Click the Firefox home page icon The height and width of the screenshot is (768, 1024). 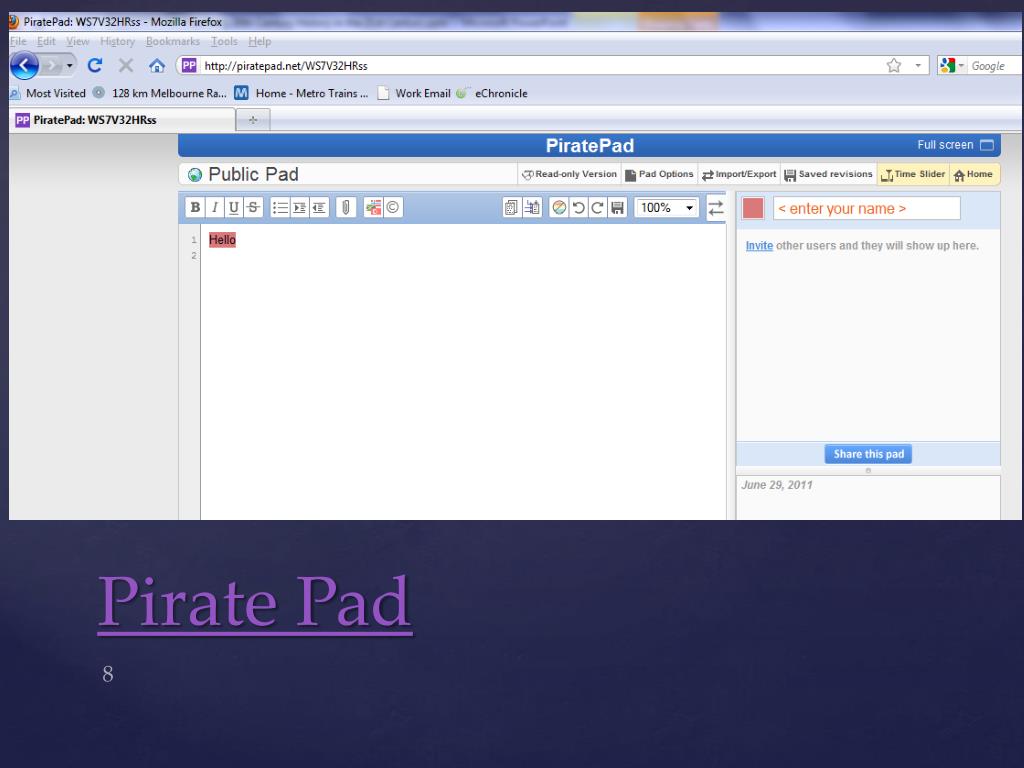click(x=157, y=65)
